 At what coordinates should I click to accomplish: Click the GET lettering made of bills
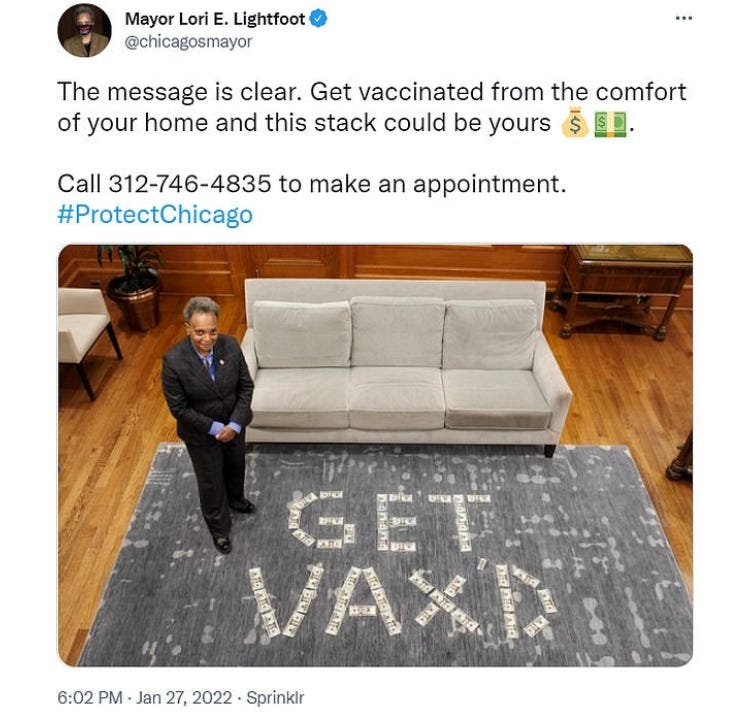point(390,522)
